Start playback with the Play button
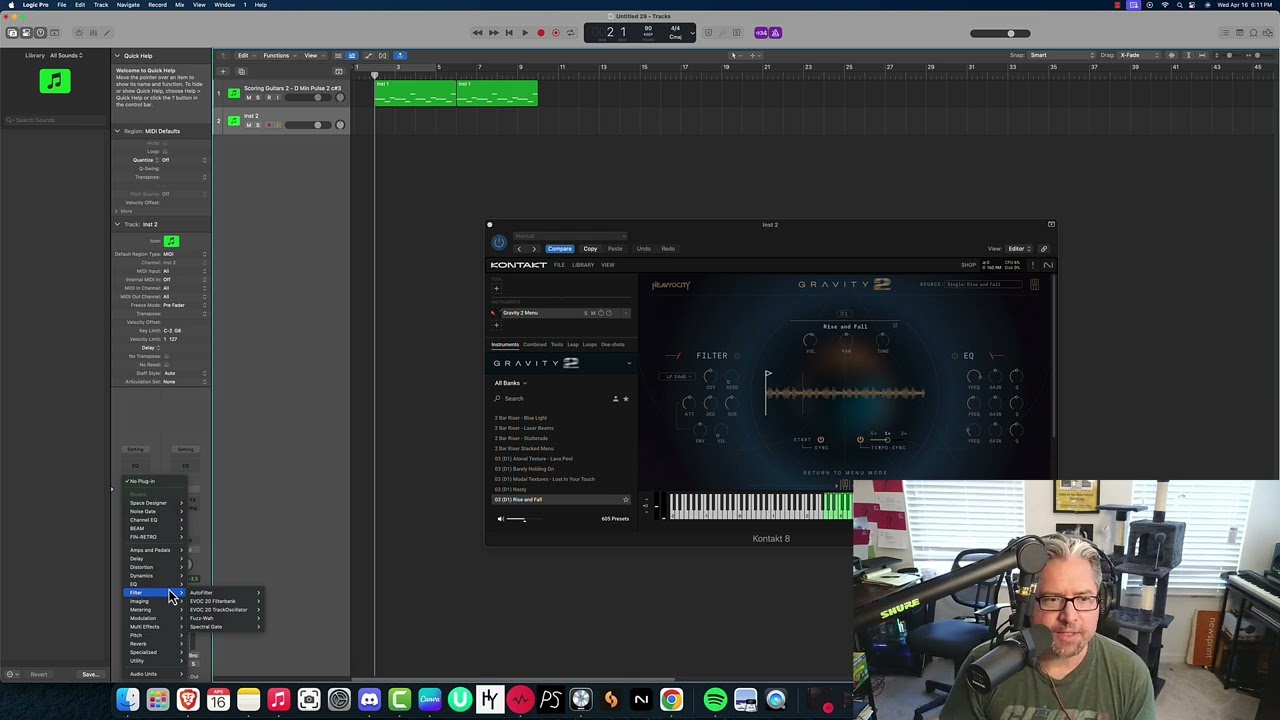Viewport: 1280px width, 720px height. [525, 33]
